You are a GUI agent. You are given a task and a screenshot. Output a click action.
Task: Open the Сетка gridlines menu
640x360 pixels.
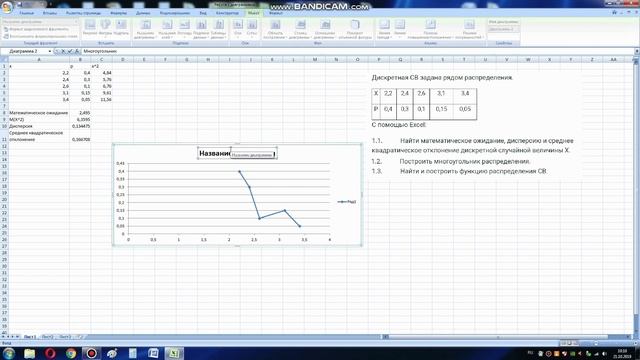[252, 29]
